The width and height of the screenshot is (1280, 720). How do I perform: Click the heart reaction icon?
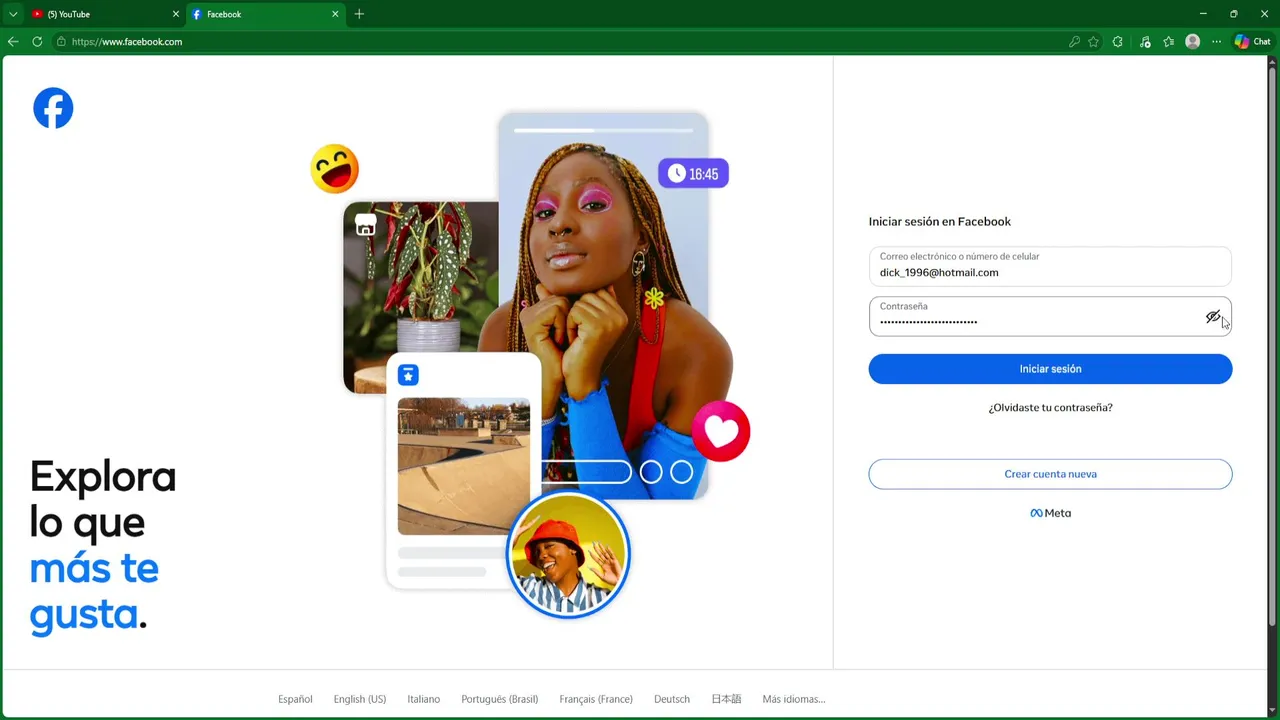pyautogui.click(x=721, y=431)
